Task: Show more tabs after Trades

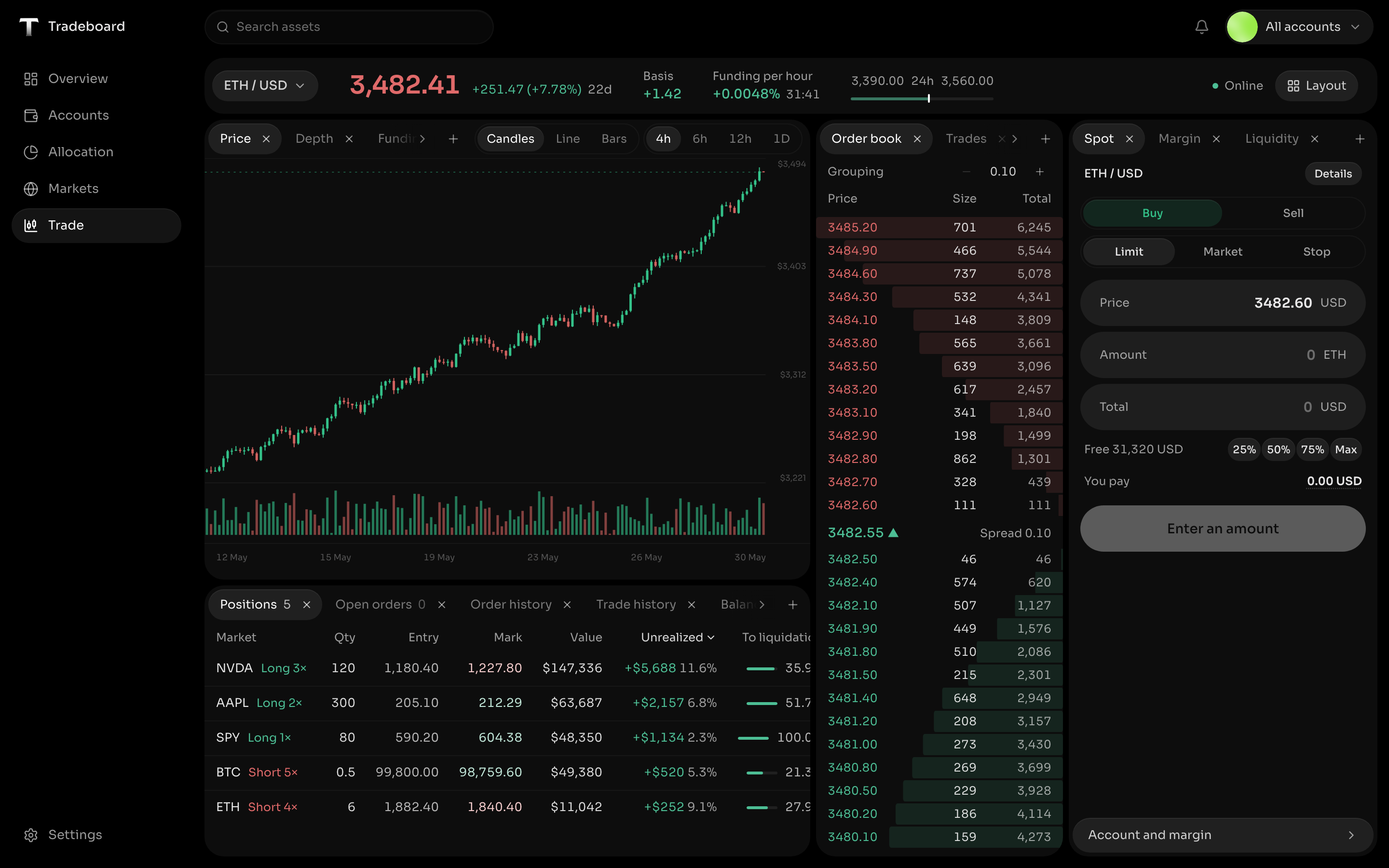Action: click(x=1015, y=139)
